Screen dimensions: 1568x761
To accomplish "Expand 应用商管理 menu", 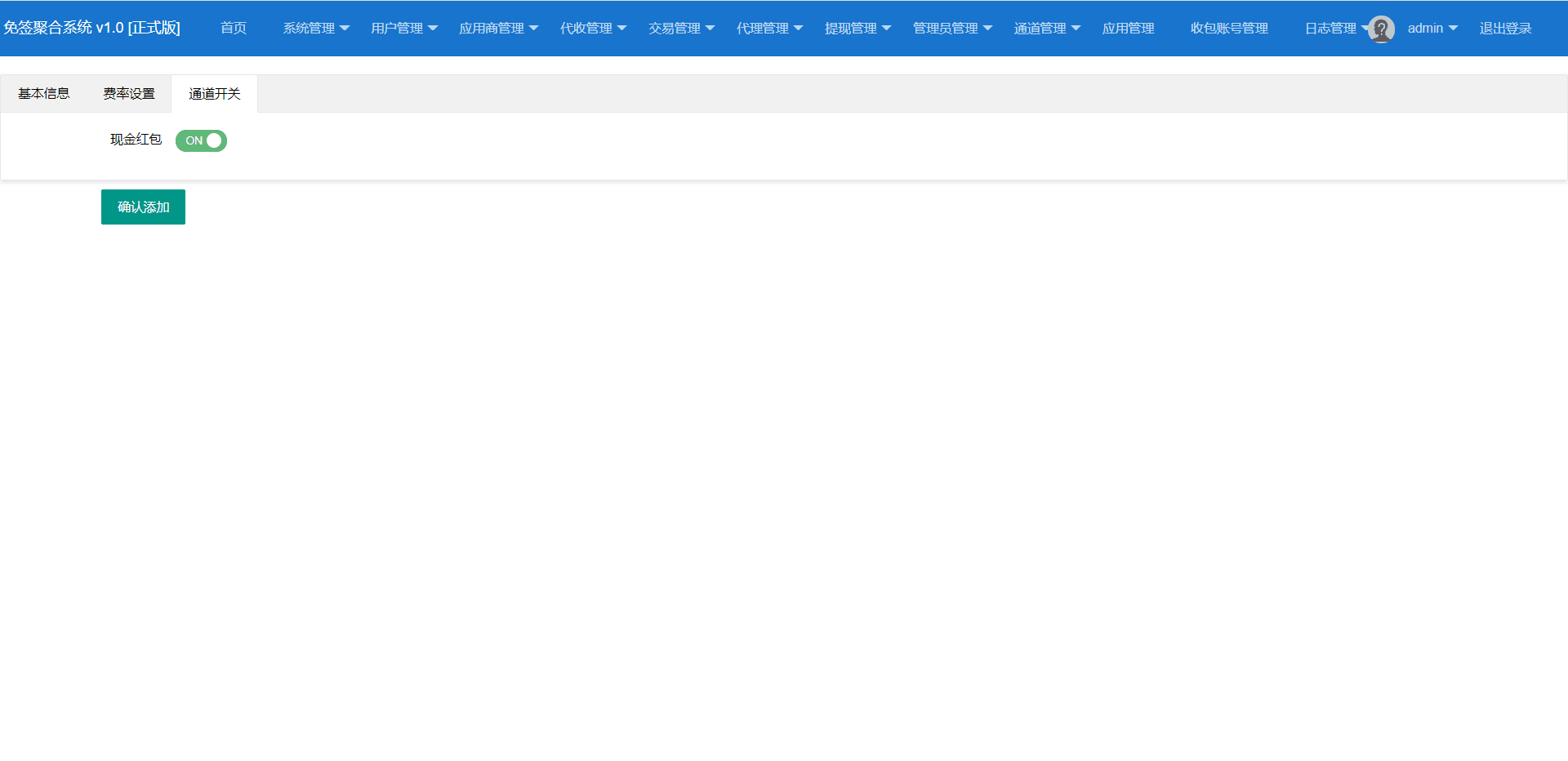I will 498,28.
